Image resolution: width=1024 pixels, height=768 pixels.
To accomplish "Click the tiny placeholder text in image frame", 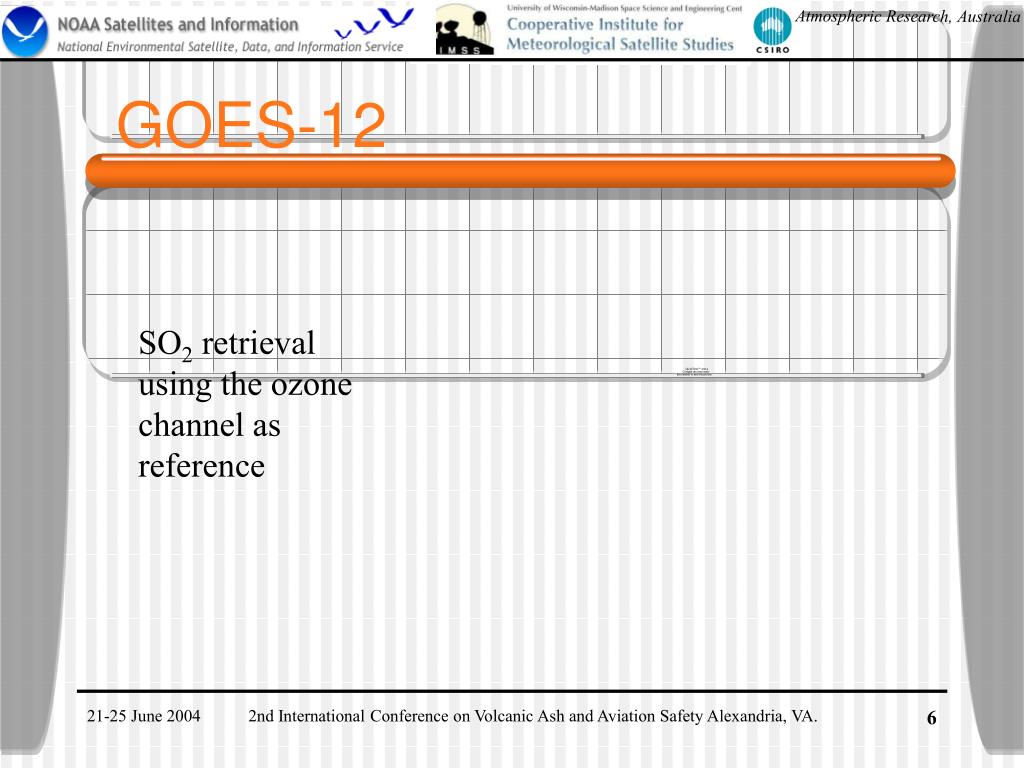I will tap(694, 372).
